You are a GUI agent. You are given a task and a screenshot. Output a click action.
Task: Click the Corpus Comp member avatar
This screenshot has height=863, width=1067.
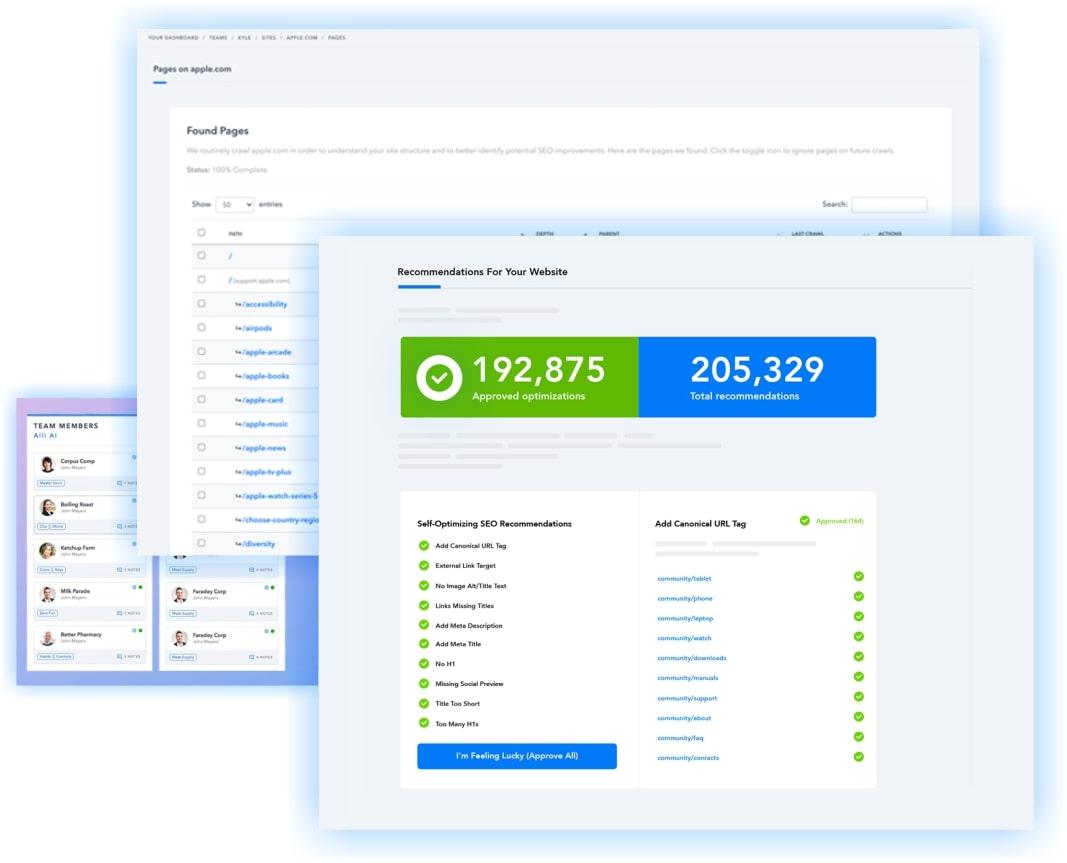[x=47, y=464]
